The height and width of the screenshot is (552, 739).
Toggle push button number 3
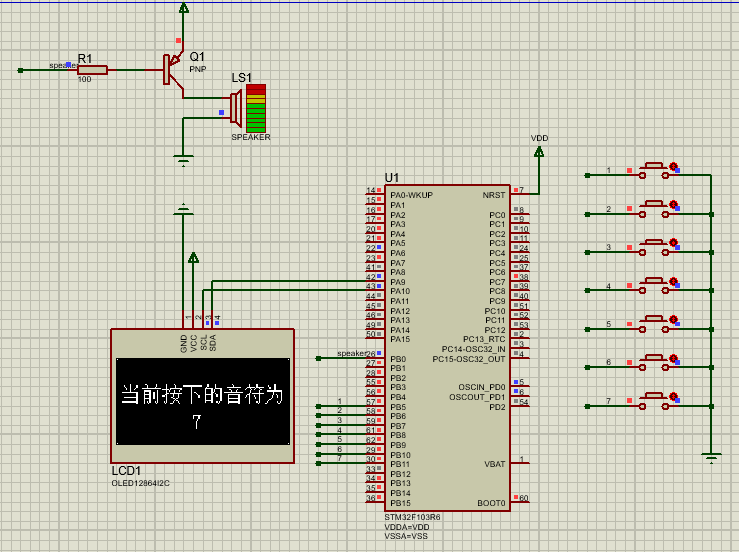654,248
